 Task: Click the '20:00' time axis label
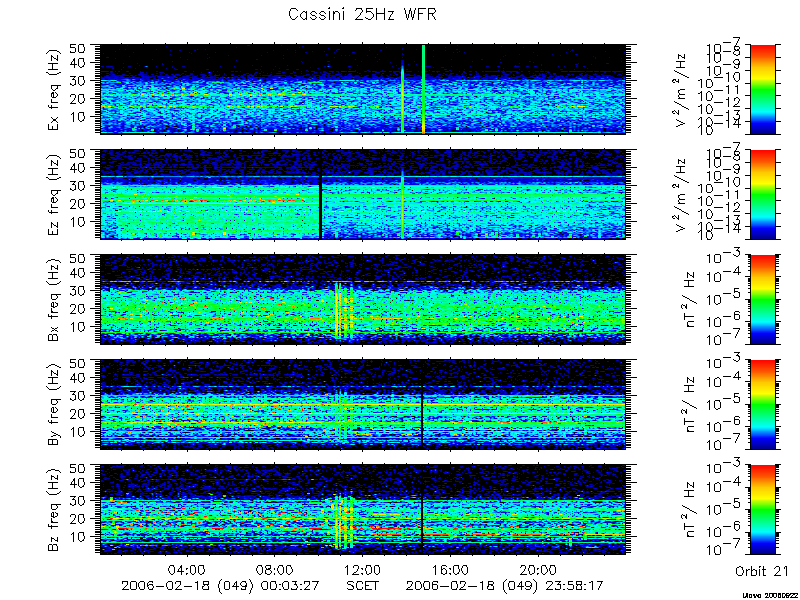tap(538, 569)
